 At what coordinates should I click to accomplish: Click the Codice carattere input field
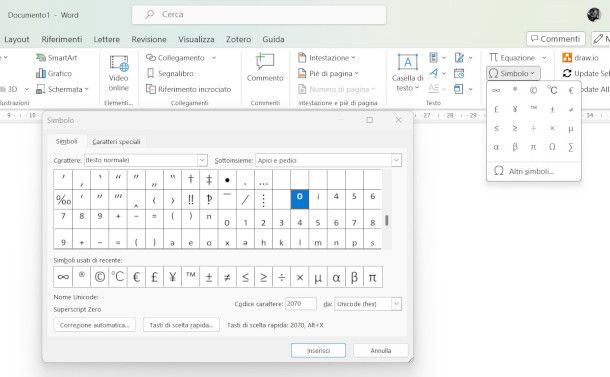300,303
